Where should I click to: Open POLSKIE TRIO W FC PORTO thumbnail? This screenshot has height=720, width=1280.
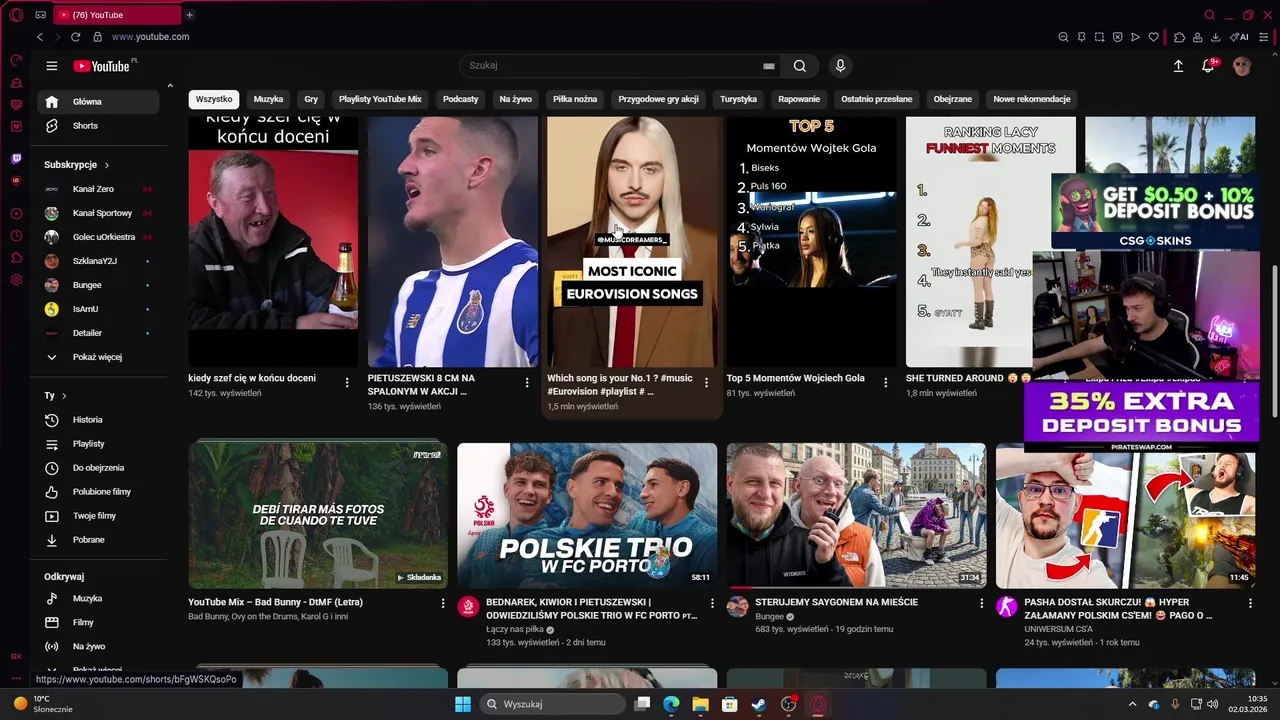point(587,515)
